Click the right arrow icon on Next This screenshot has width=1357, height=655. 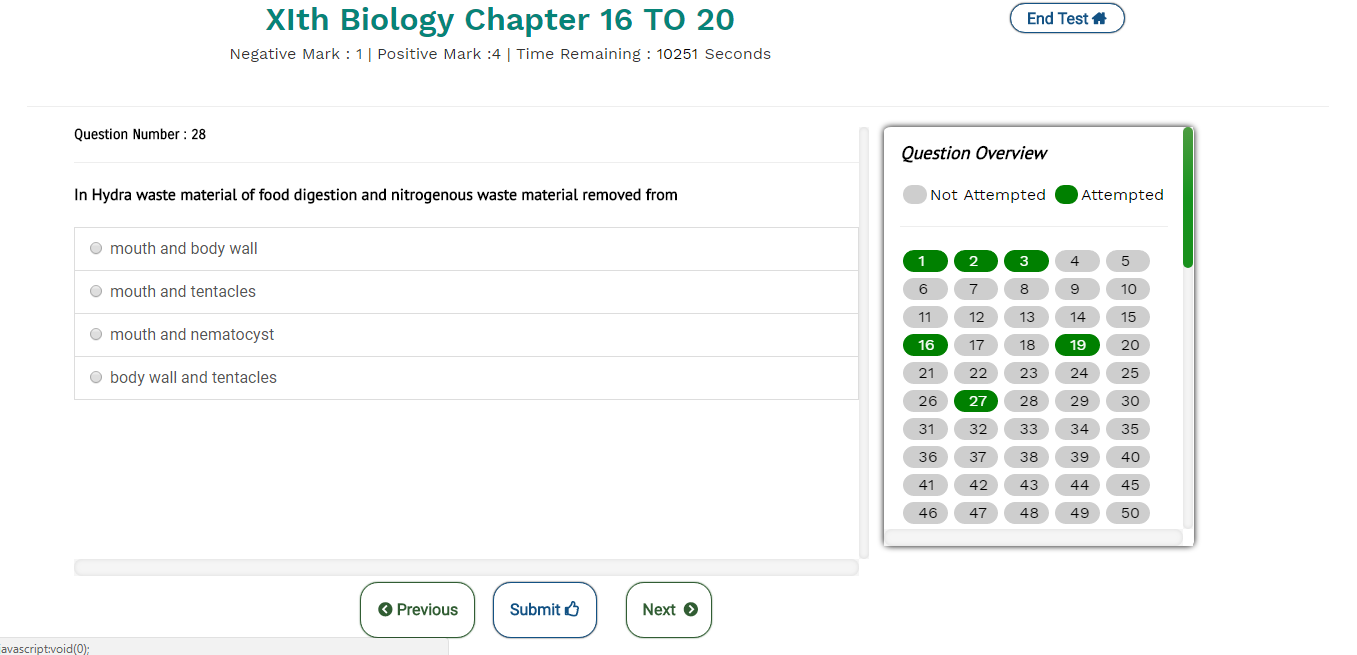click(x=690, y=610)
